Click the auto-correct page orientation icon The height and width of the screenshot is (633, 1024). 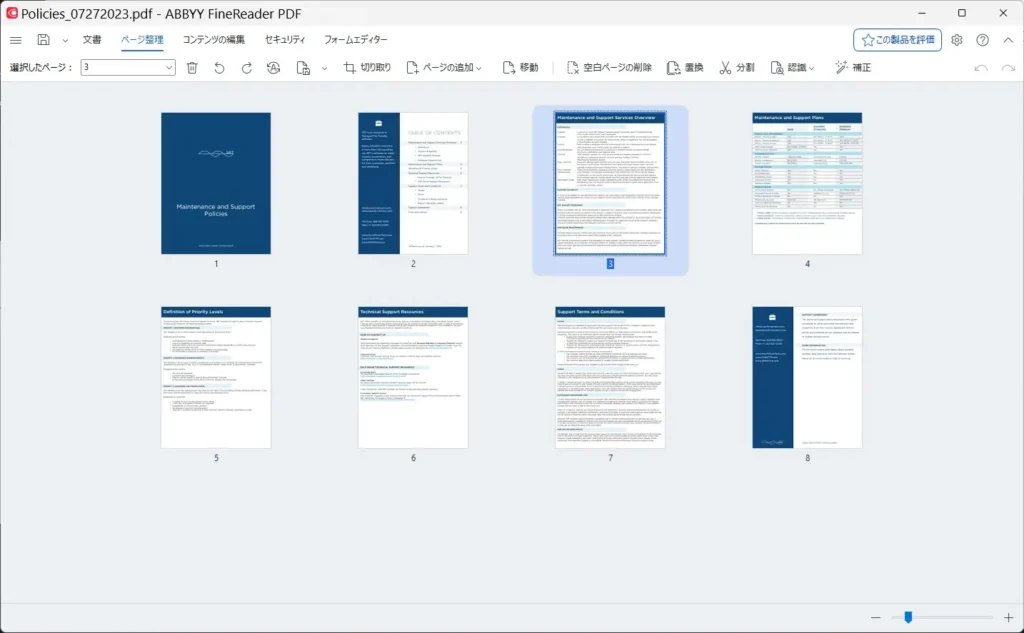[x=274, y=67]
